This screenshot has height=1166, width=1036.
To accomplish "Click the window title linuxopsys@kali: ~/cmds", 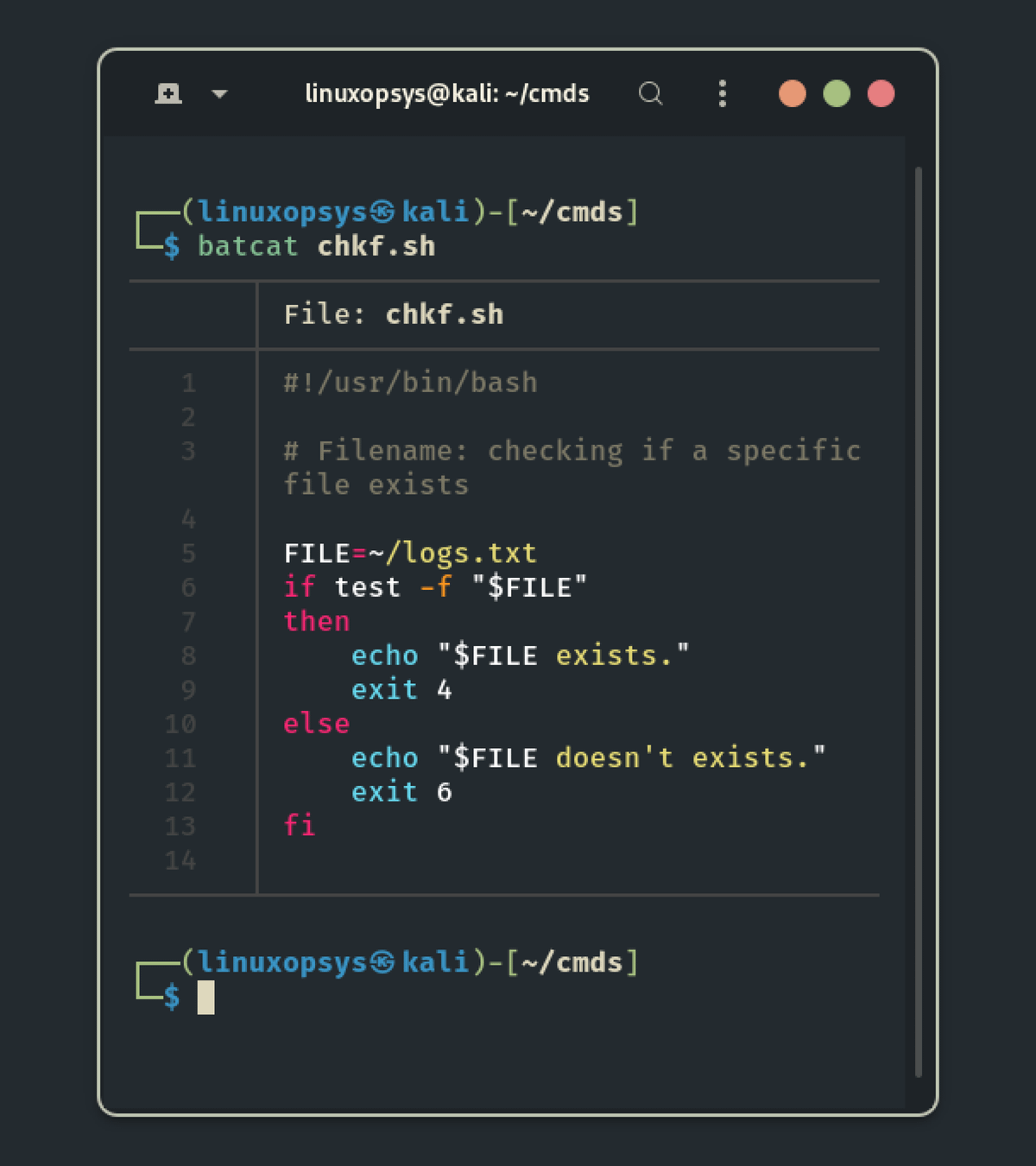I will (x=446, y=93).
